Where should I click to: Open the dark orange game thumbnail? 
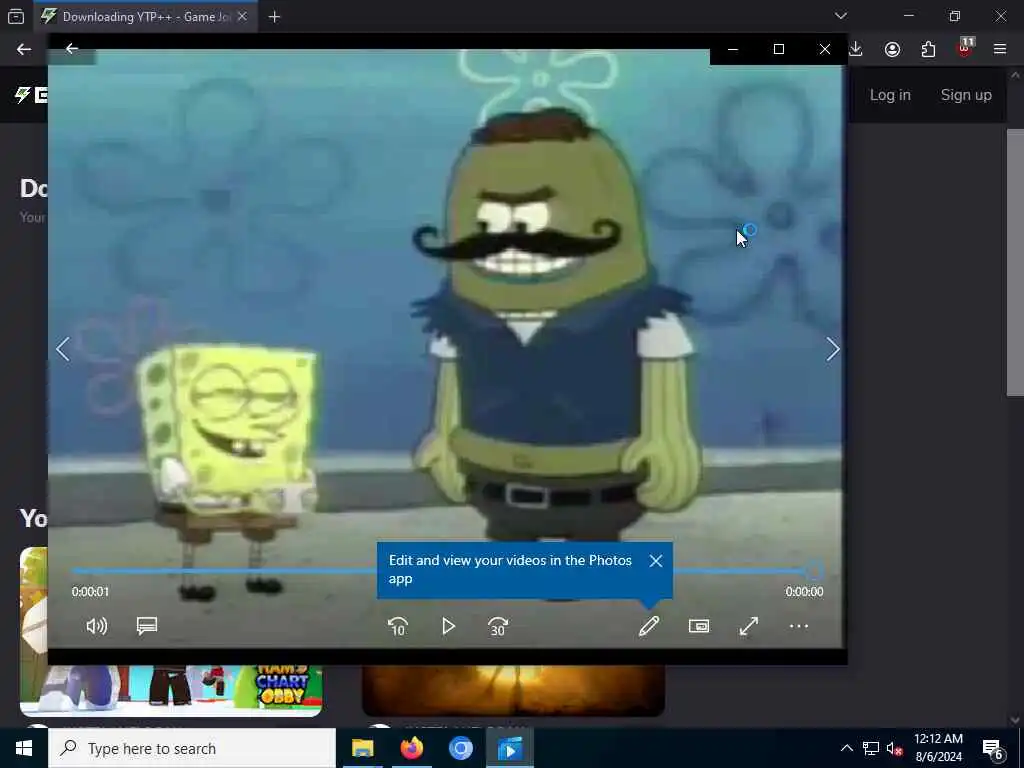pyautogui.click(x=513, y=690)
